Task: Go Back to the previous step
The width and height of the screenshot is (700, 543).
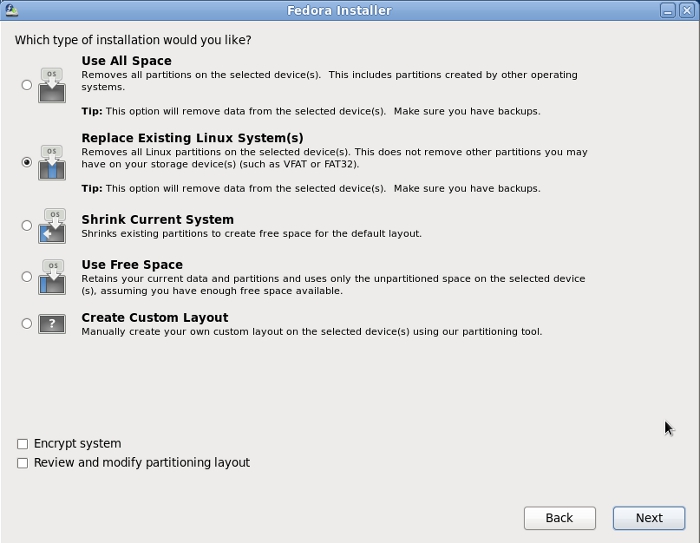Action: (x=559, y=518)
